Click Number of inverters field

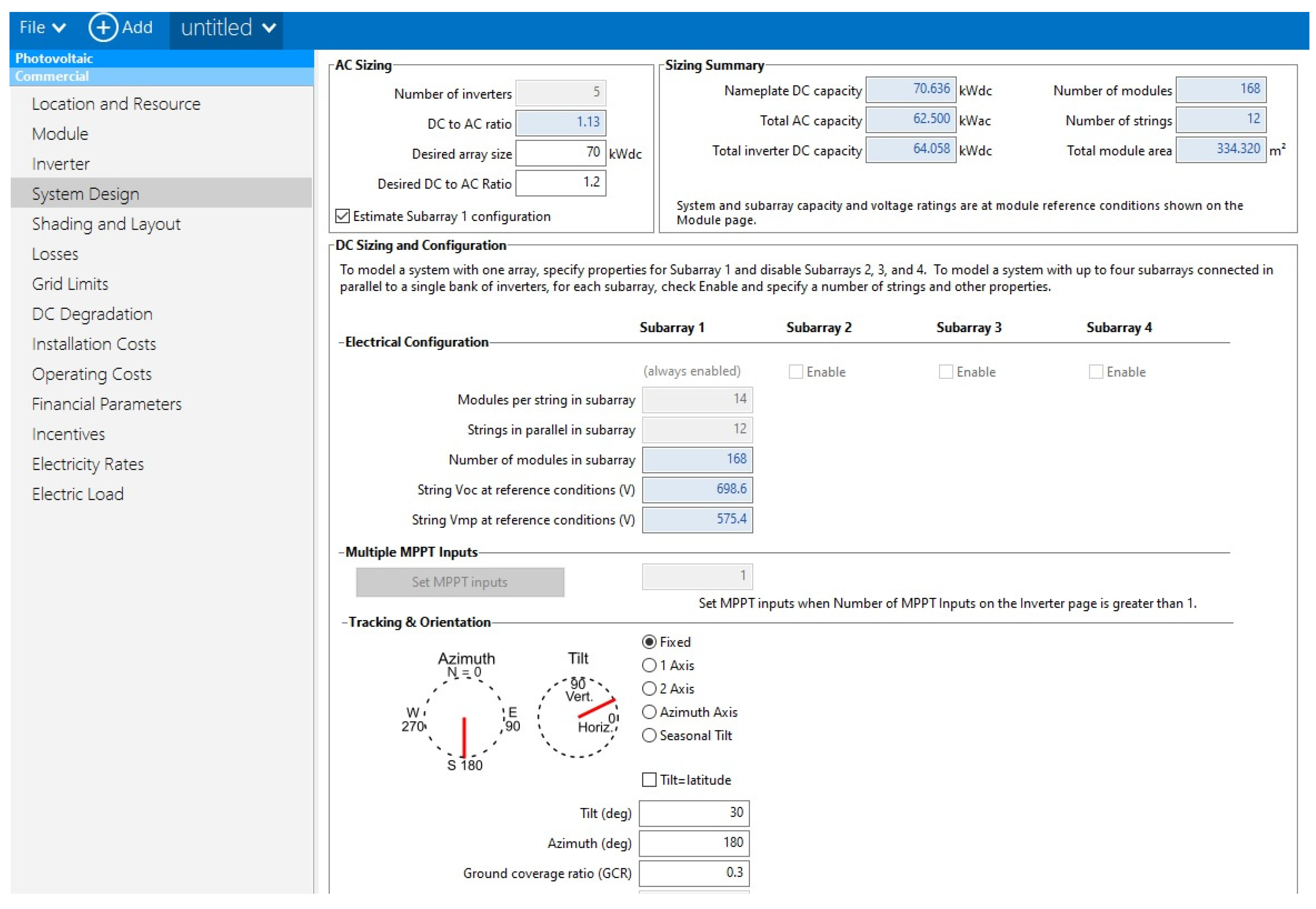coord(560,93)
